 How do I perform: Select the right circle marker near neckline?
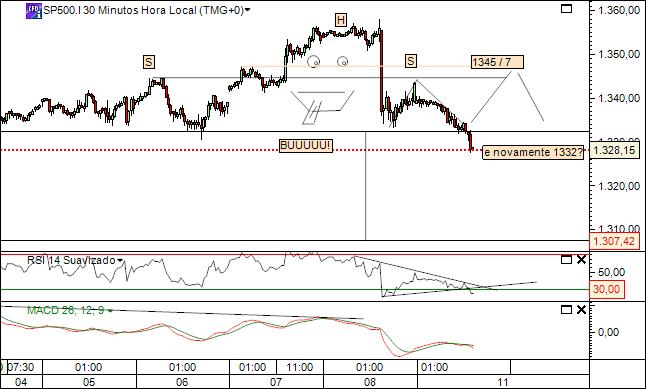(342, 62)
